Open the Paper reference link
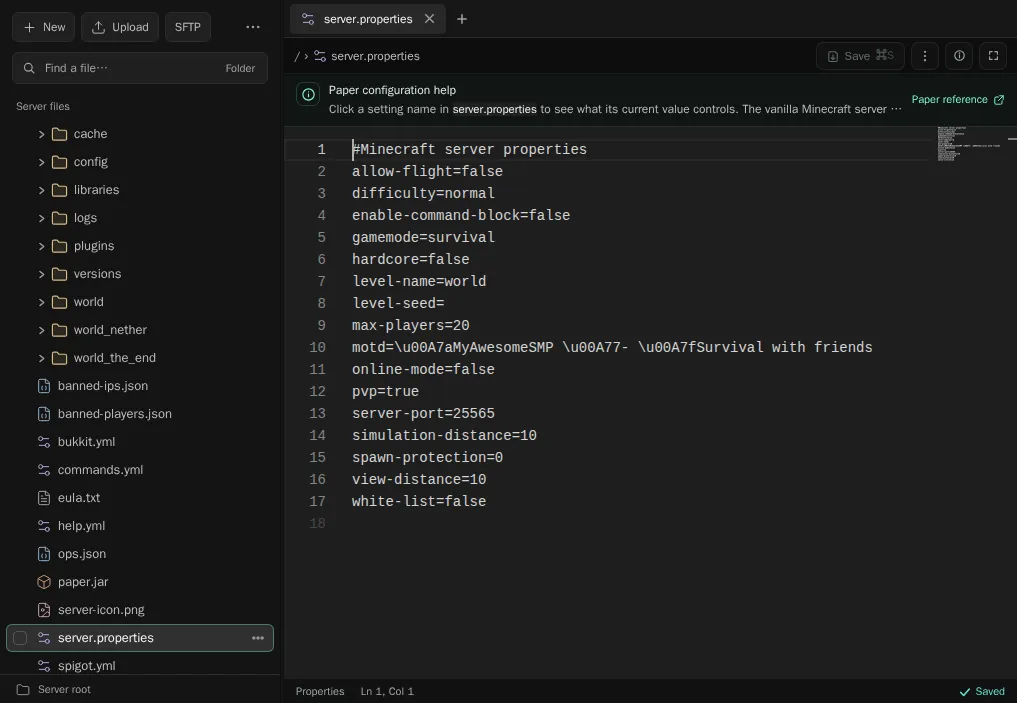Image resolution: width=1017 pixels, height=703 pixels. point(957,99)
